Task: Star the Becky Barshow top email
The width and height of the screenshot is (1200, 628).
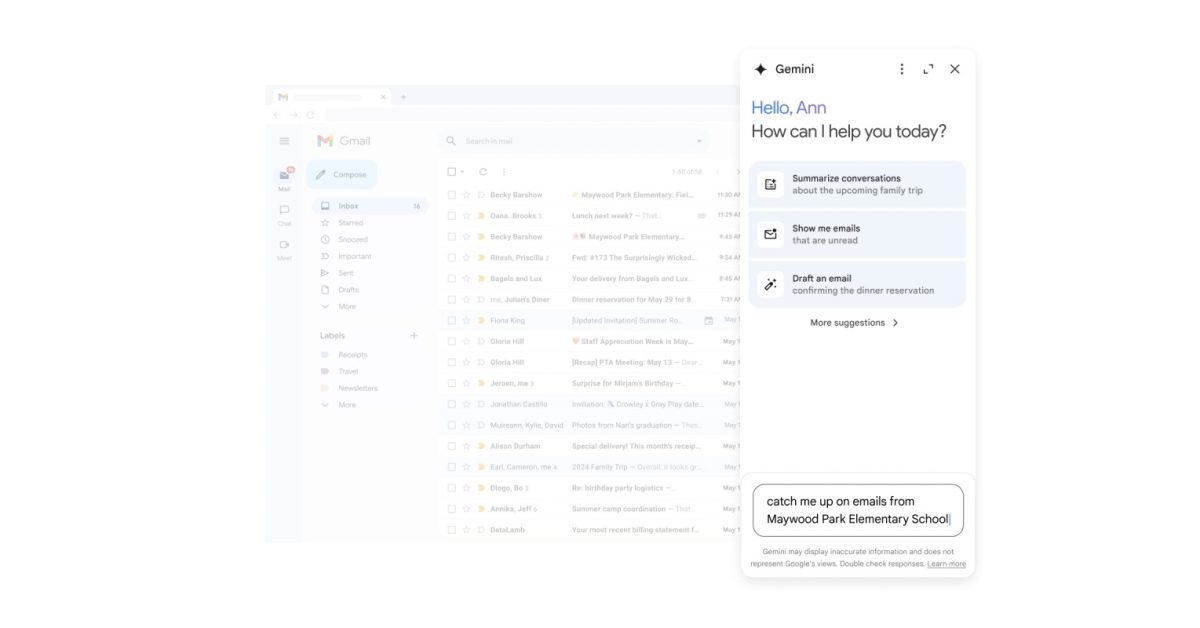Action: tap(466, 195)
